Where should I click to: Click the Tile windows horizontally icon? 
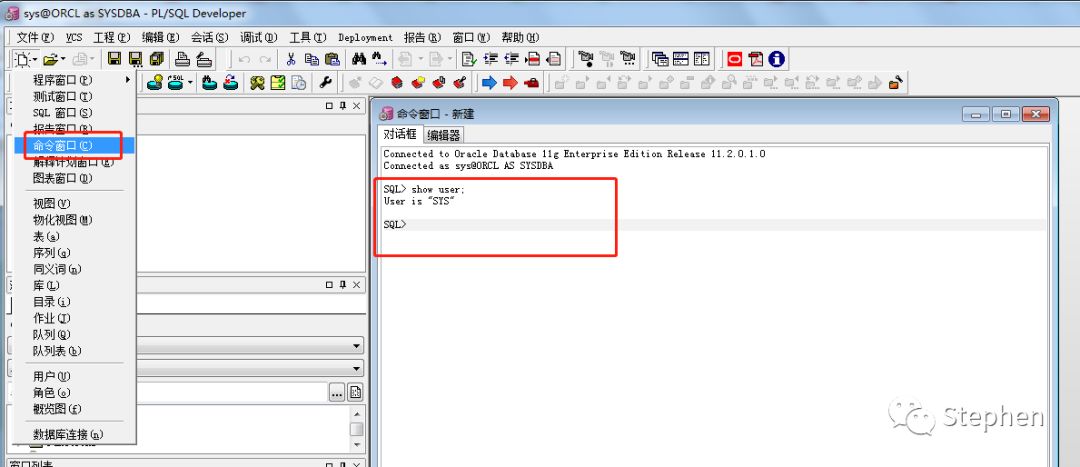coord(681,59)
